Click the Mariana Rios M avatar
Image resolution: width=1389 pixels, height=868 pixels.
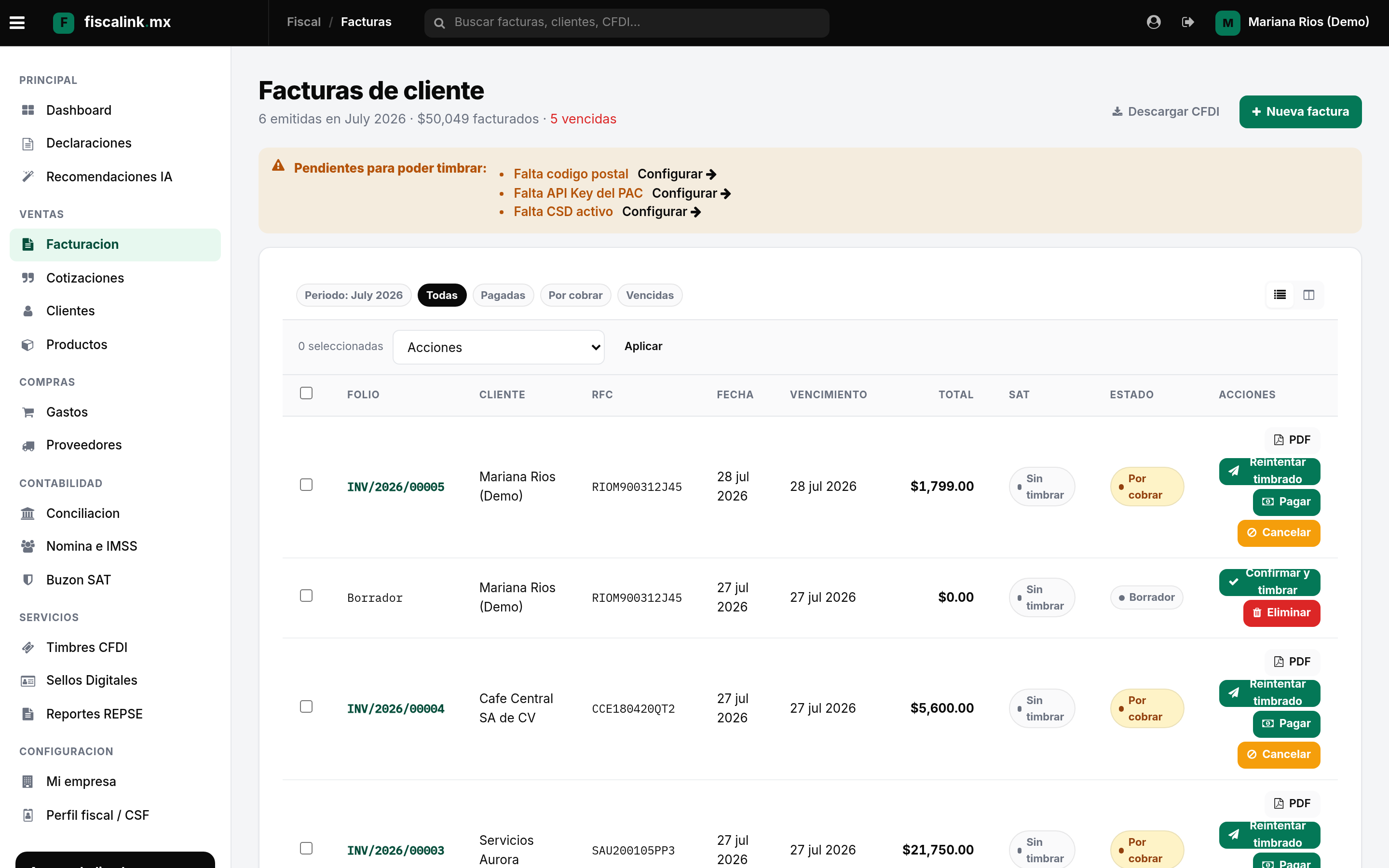click(1227, 22)
